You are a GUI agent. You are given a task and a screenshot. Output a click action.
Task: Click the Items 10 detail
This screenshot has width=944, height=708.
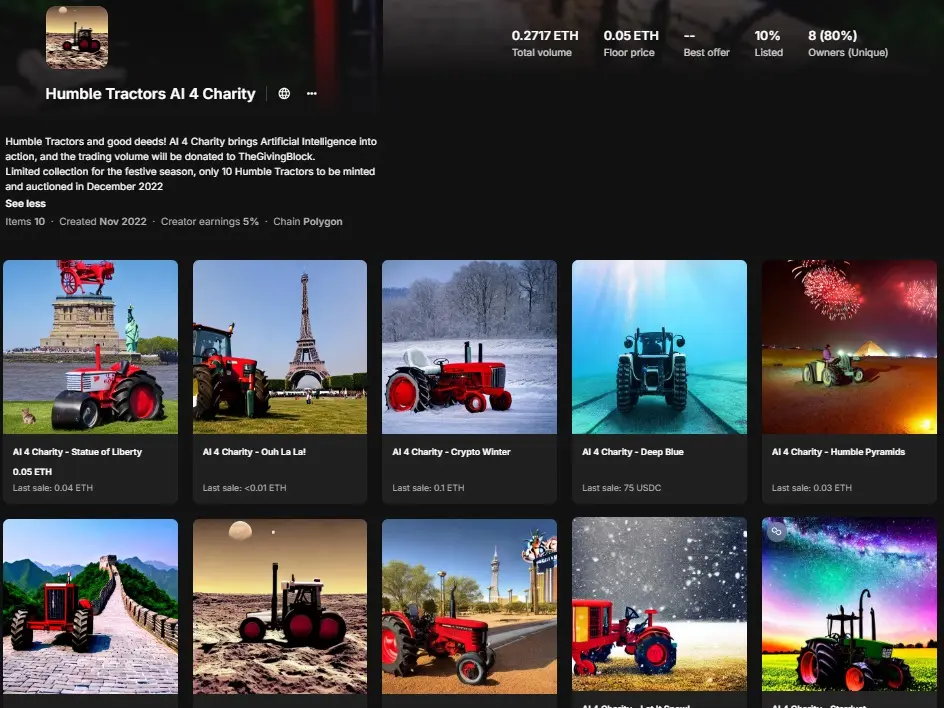pyautogui.click(x=25, y=222)
